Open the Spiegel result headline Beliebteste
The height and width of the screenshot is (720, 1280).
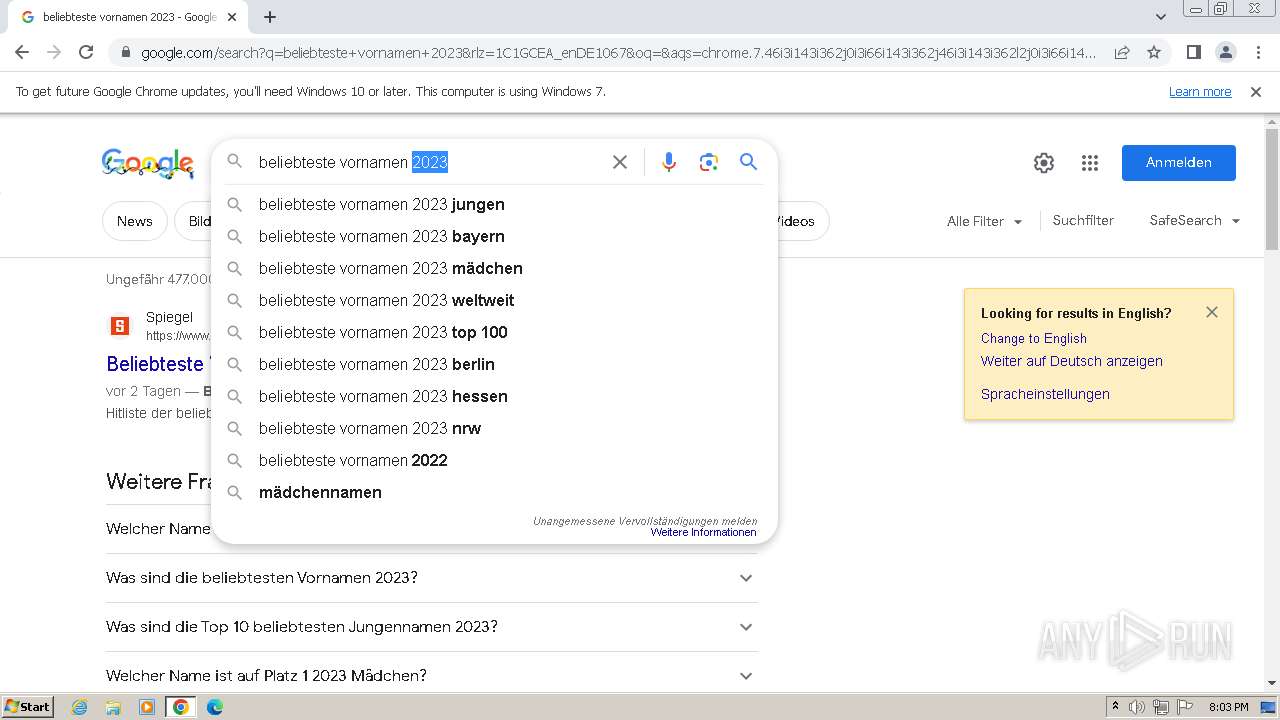pyautogui.click(x=155, y=364)
